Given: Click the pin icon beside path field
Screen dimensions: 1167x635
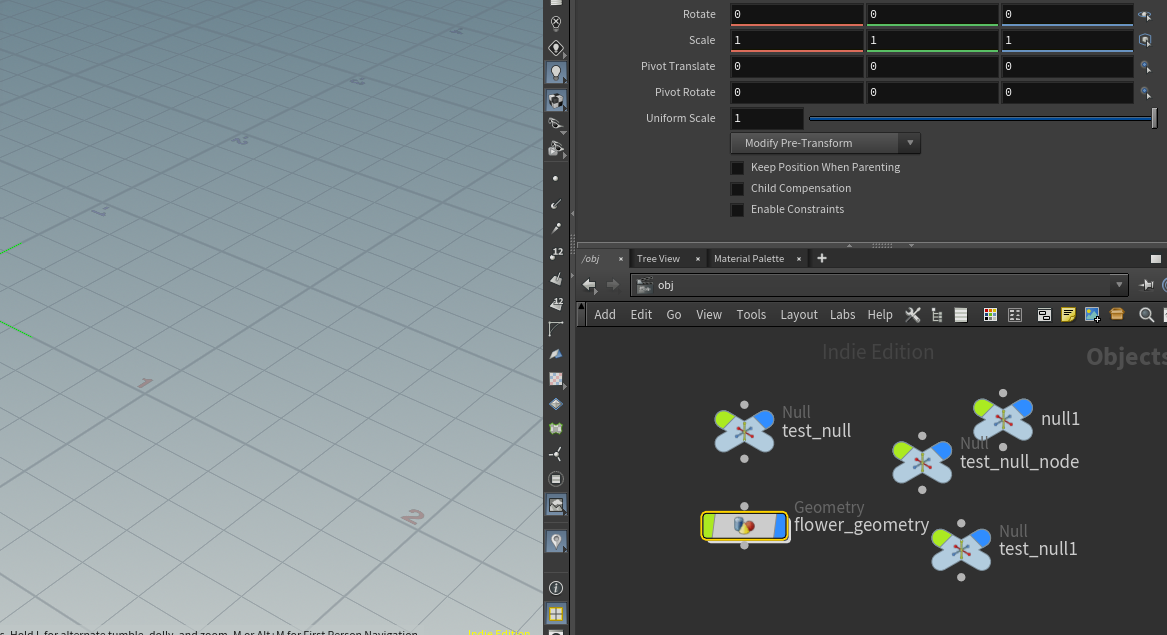Looking at the screenshot, I should point(1146,285).
